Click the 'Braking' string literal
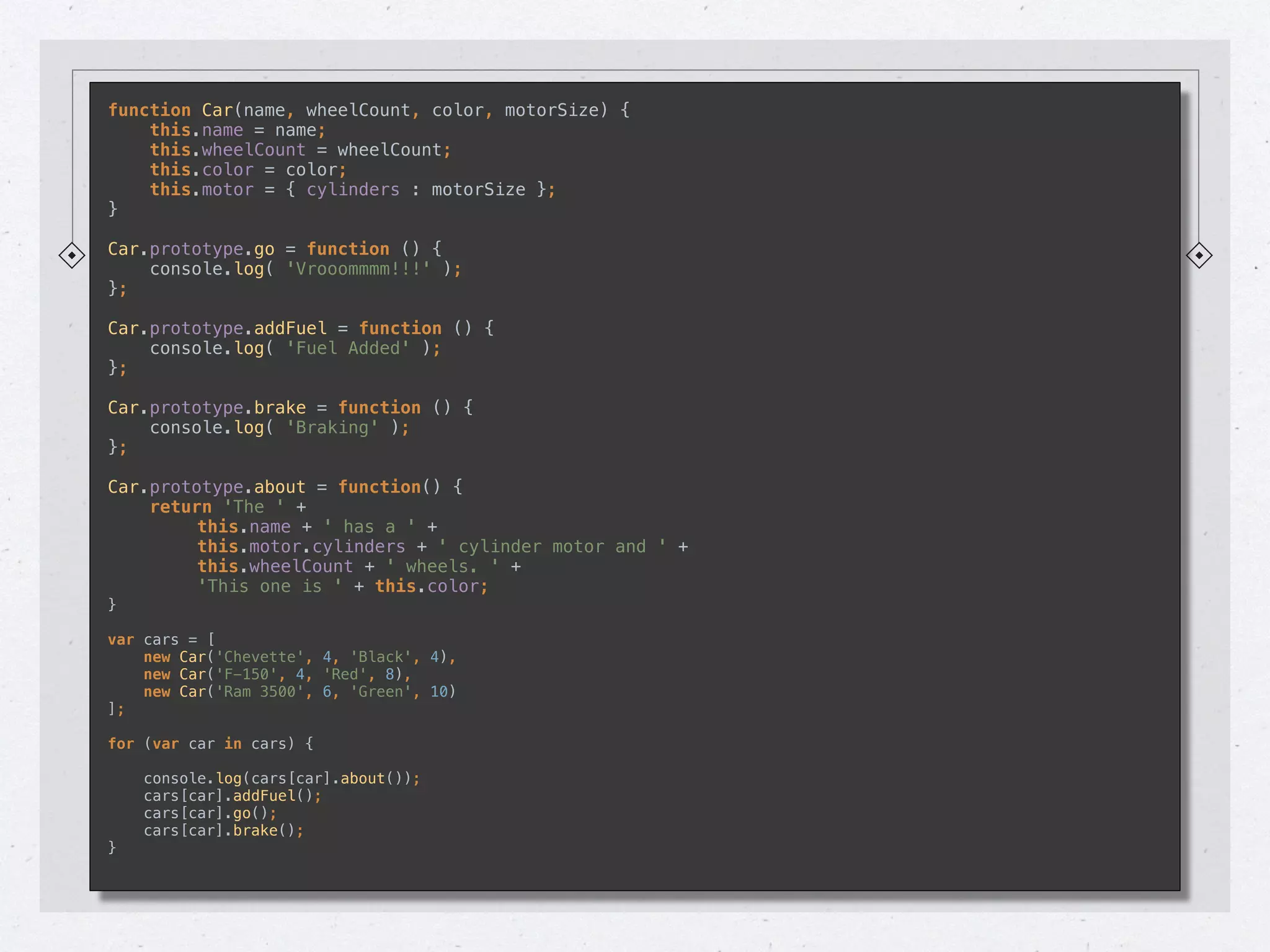The height and width of the screenshot is (952, 1270). pyautogui.click(x=332, y=428)
